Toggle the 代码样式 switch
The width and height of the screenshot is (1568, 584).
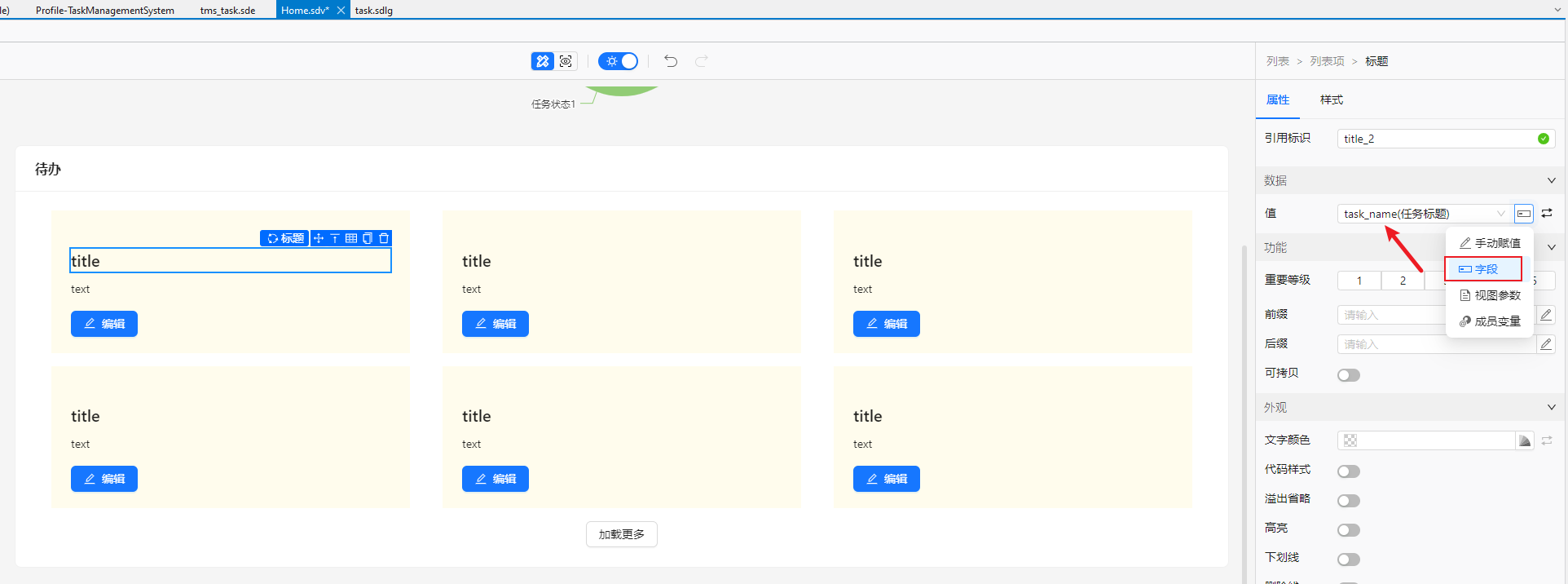pos(1349,471)
